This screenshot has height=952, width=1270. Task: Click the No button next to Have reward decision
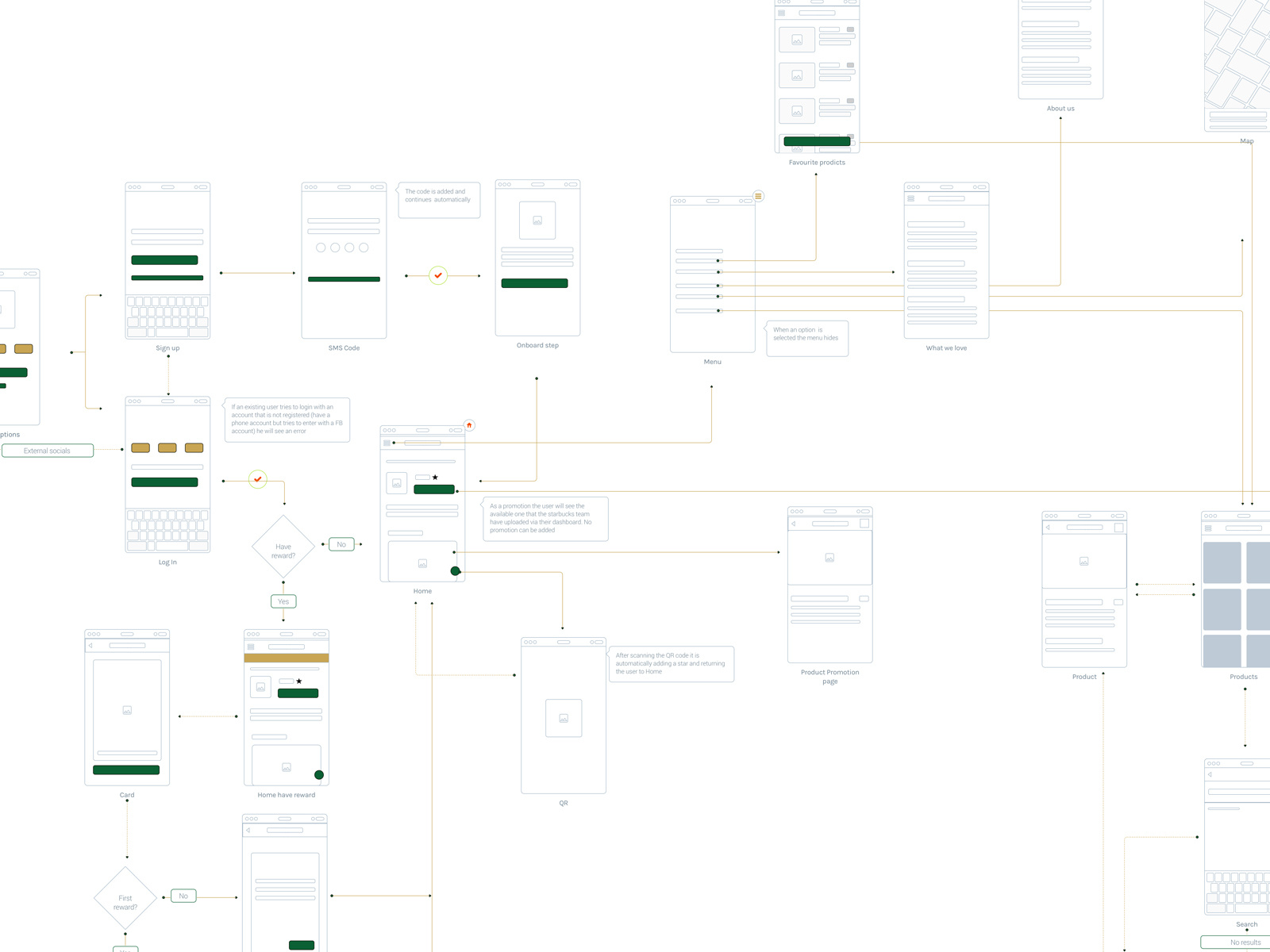pos(341,544)
